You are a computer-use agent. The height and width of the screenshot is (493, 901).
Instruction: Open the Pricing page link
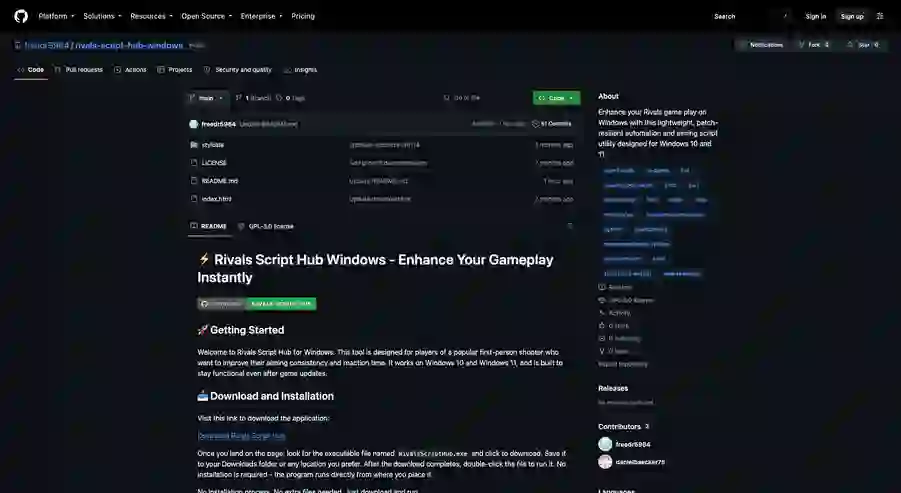[303, 16]
